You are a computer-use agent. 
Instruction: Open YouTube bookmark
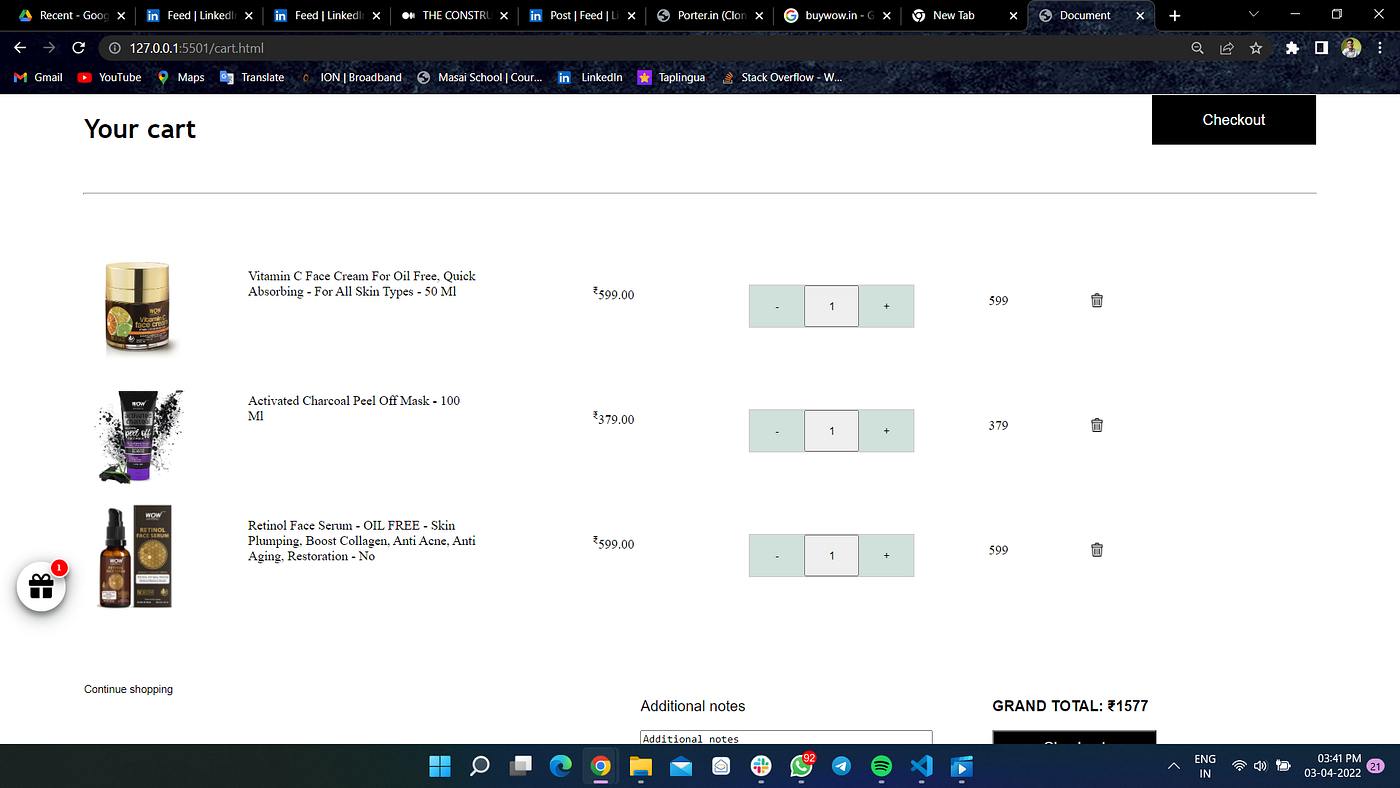109,77
